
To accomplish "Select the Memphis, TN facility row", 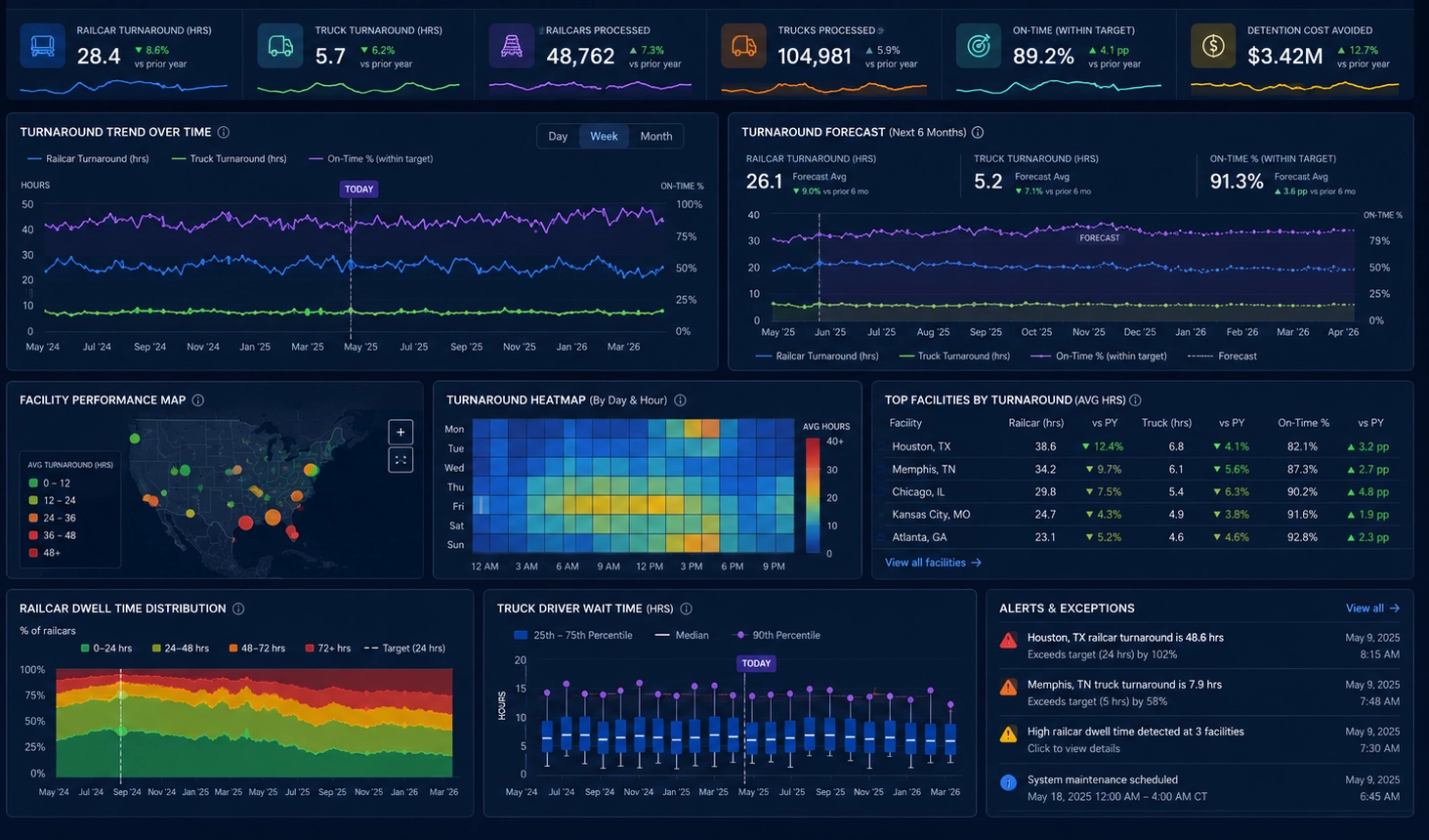I will pyautogui.click(x=1141, y=469).
